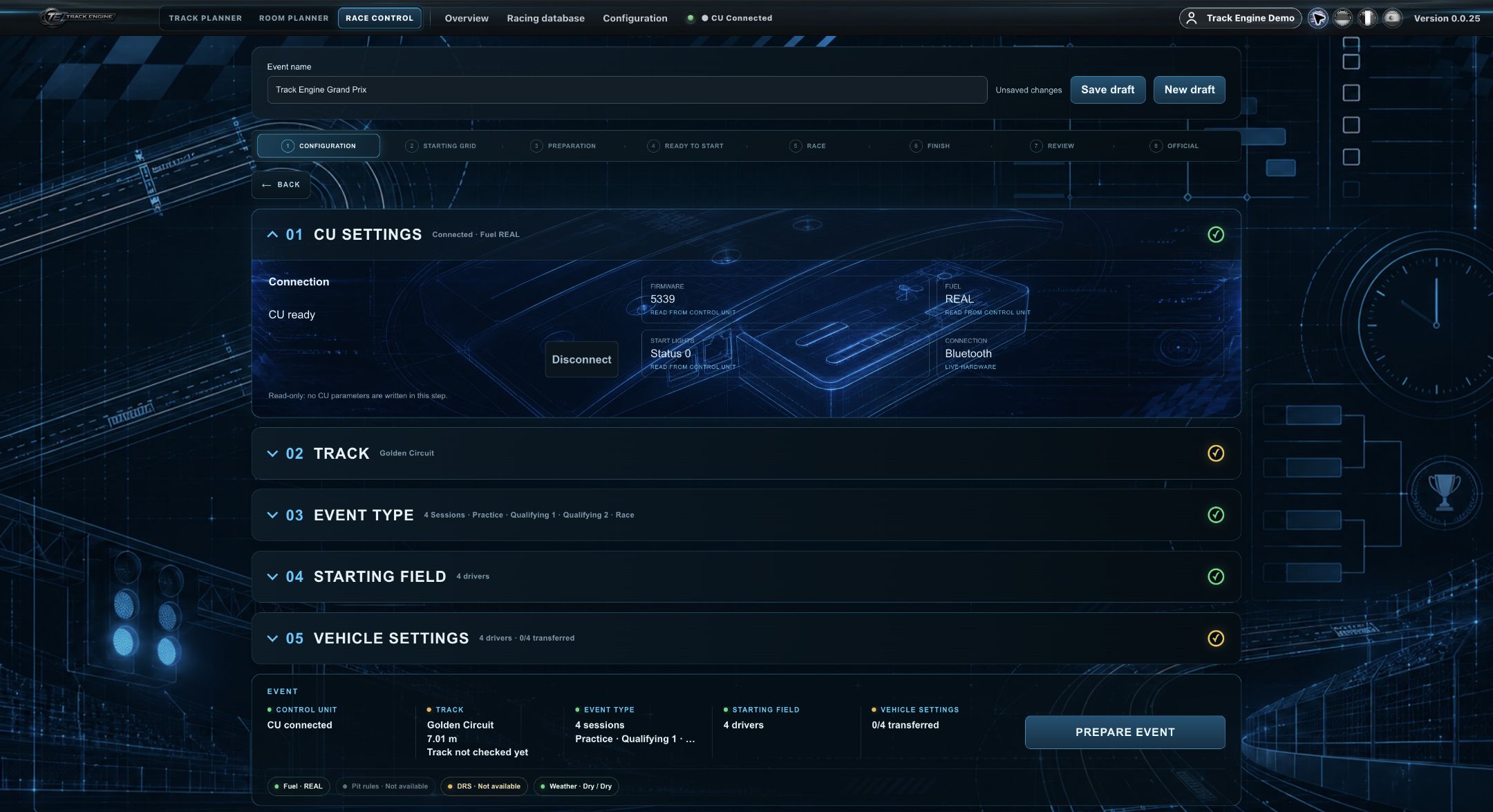Click the Track summary heading in Event panel
Screen dimensions: 1493x812
449,710
